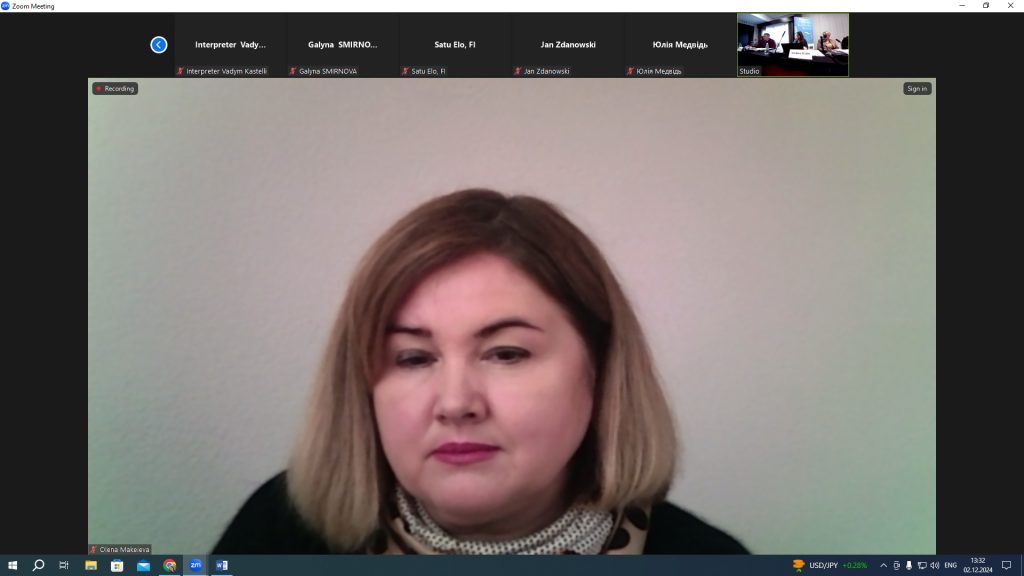
Task: Click the Zoom app taskbar icon
Action: [195, 565]
